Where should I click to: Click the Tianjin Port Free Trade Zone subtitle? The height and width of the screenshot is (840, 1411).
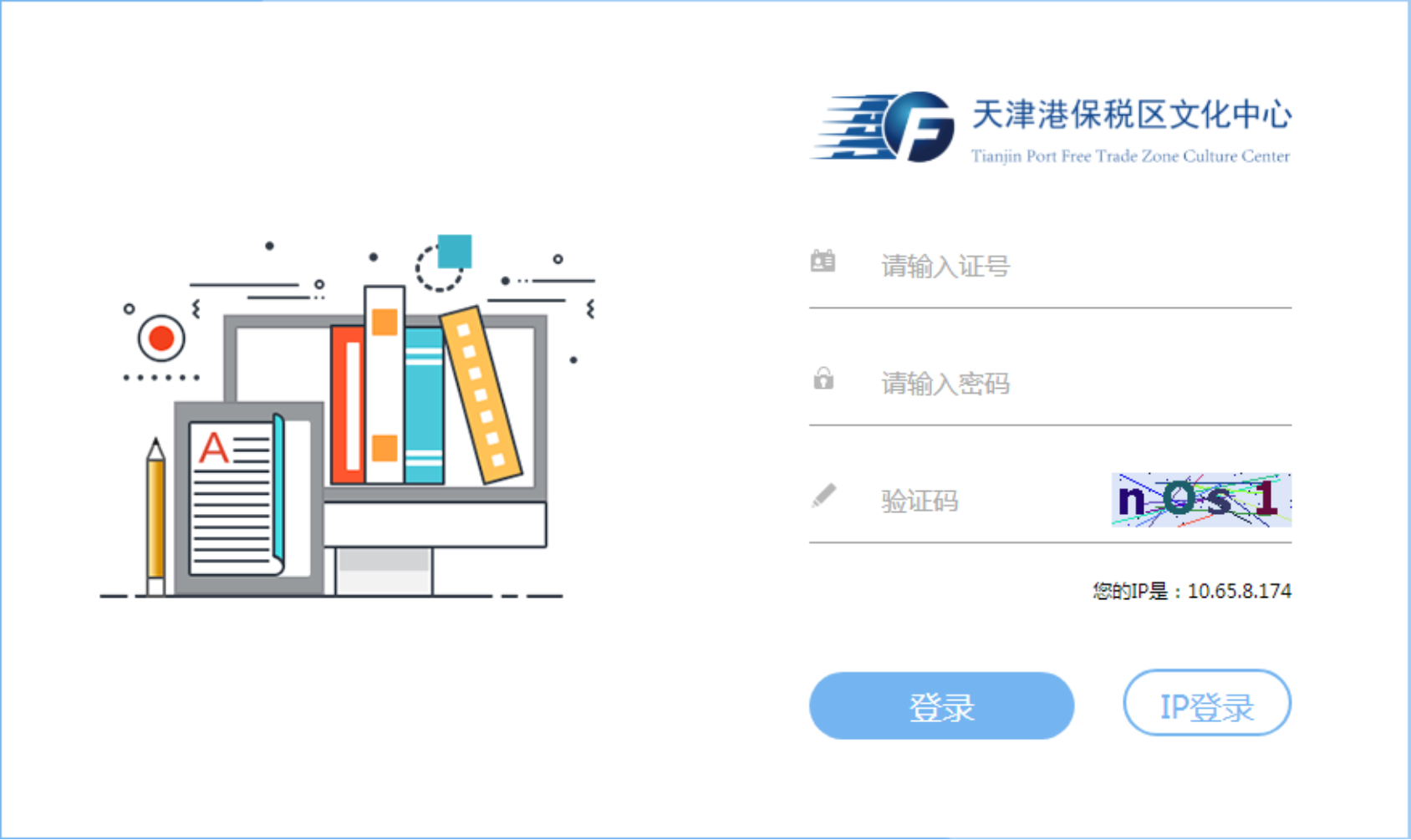(x=1130, y=156)
